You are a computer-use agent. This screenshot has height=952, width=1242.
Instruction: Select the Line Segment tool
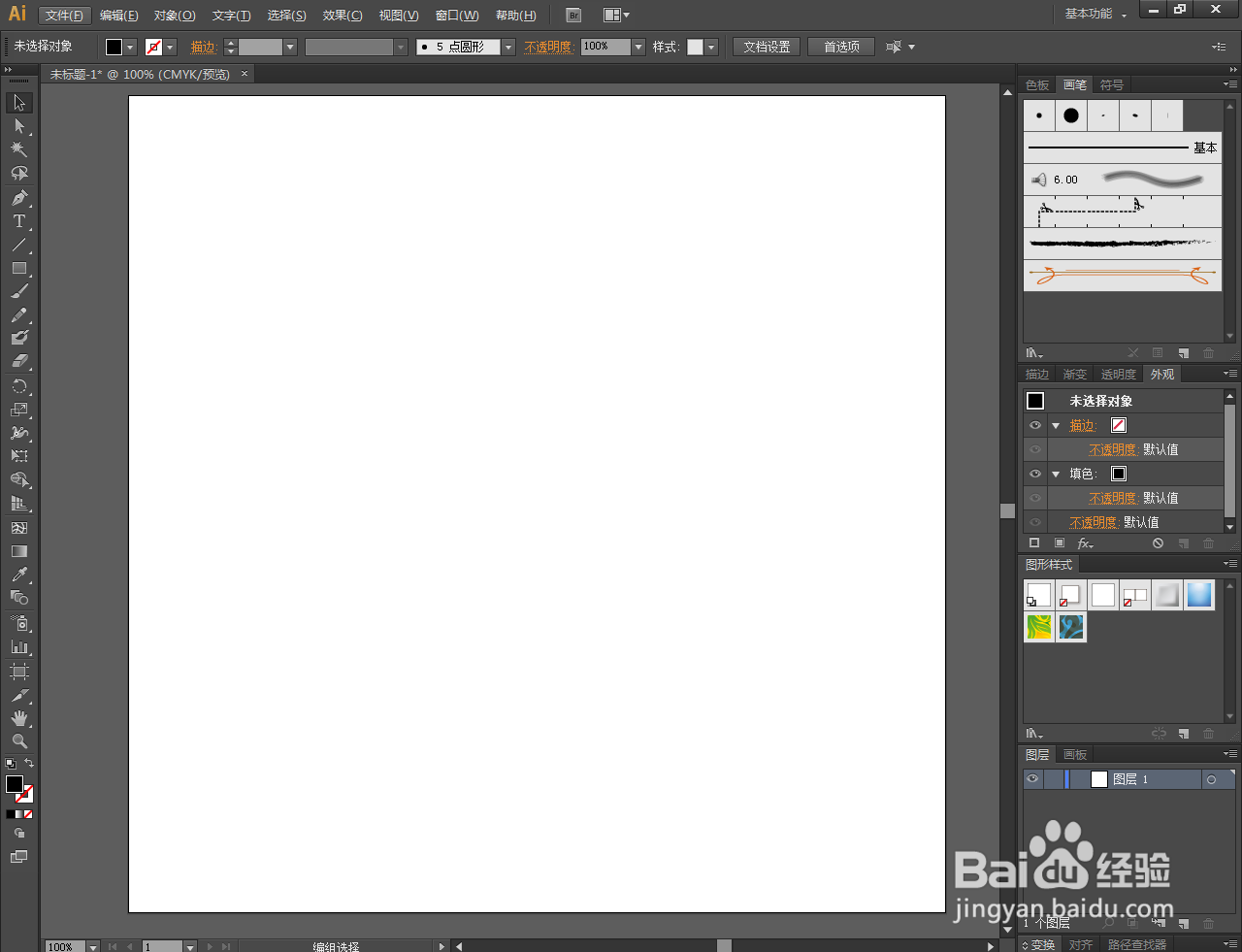tap(19, 245)
